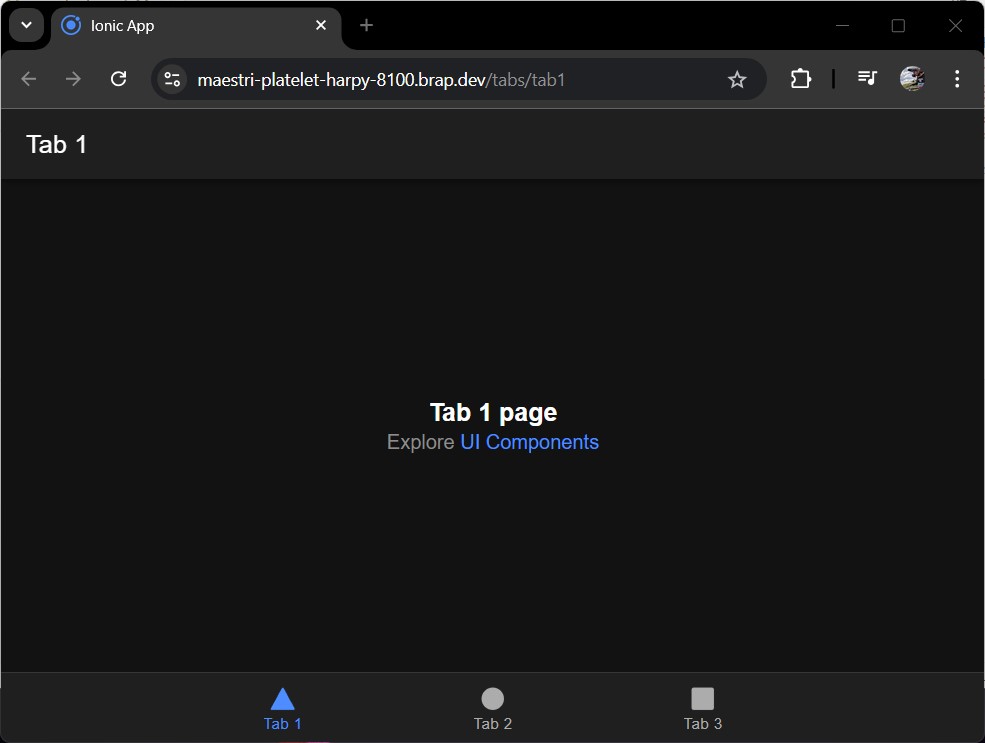985x743 pixels.
Task: Open the media controls icon in the toolbar
Action: (866, 78)
